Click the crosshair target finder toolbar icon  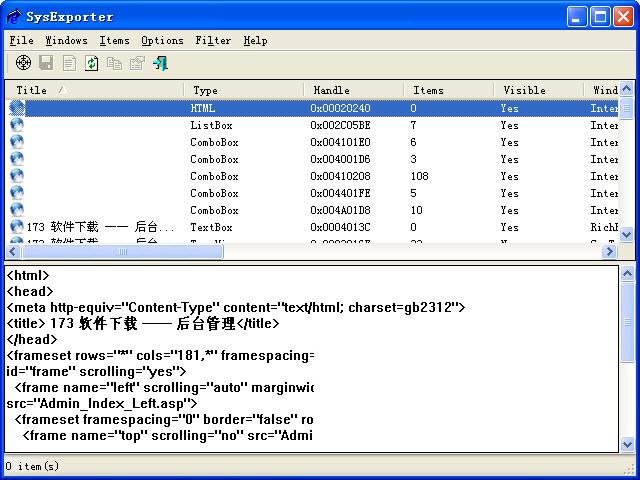click(x=23, y=63)
